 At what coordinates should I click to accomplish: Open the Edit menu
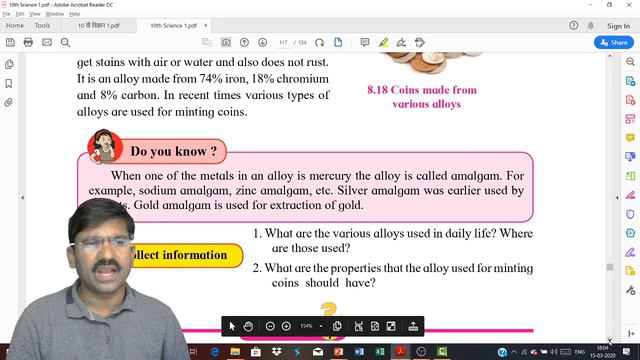(20, 14)
